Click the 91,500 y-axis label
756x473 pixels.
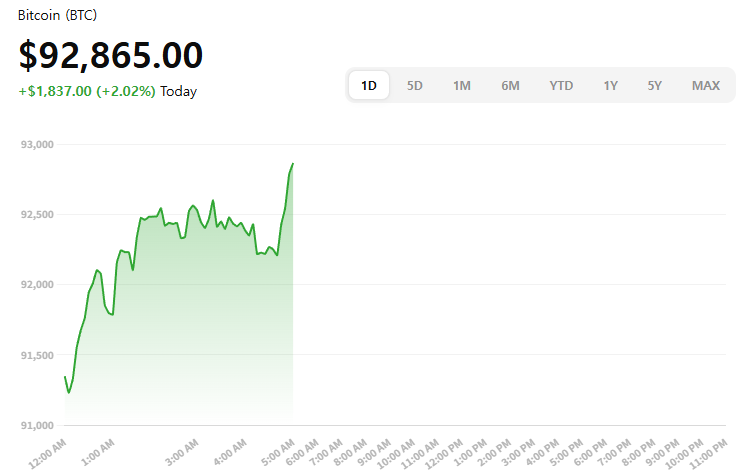pyautogui.click(x=35, y=355)
